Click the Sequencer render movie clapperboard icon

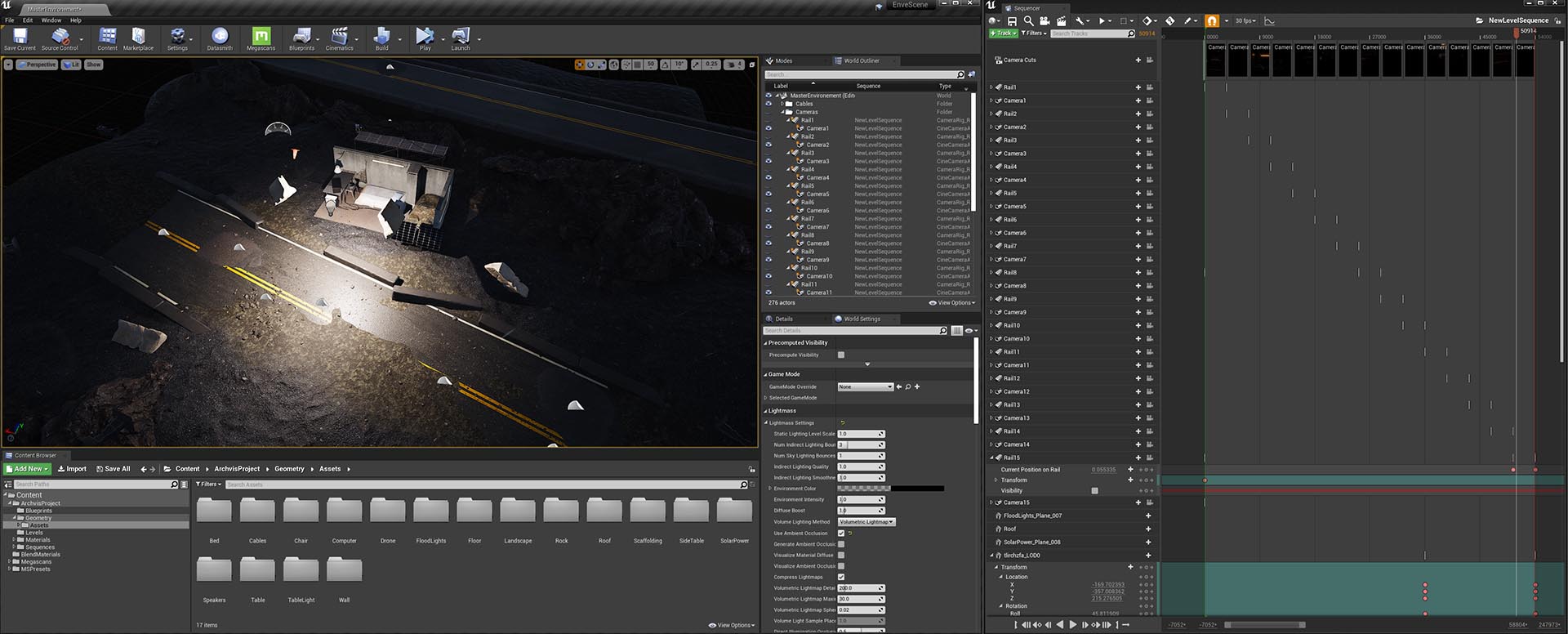coord(1061,21)
